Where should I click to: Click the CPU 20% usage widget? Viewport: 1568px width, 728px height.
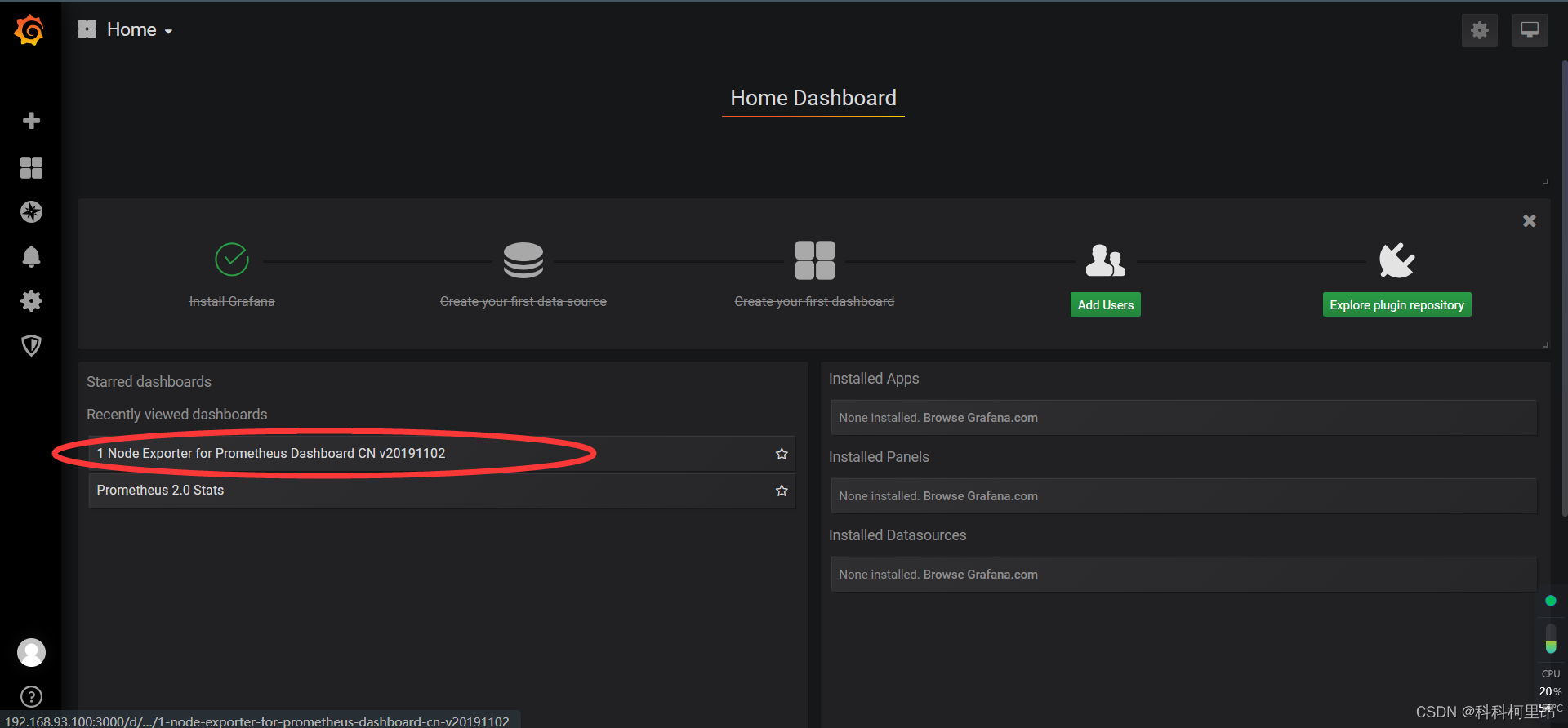pos(1550,683)
